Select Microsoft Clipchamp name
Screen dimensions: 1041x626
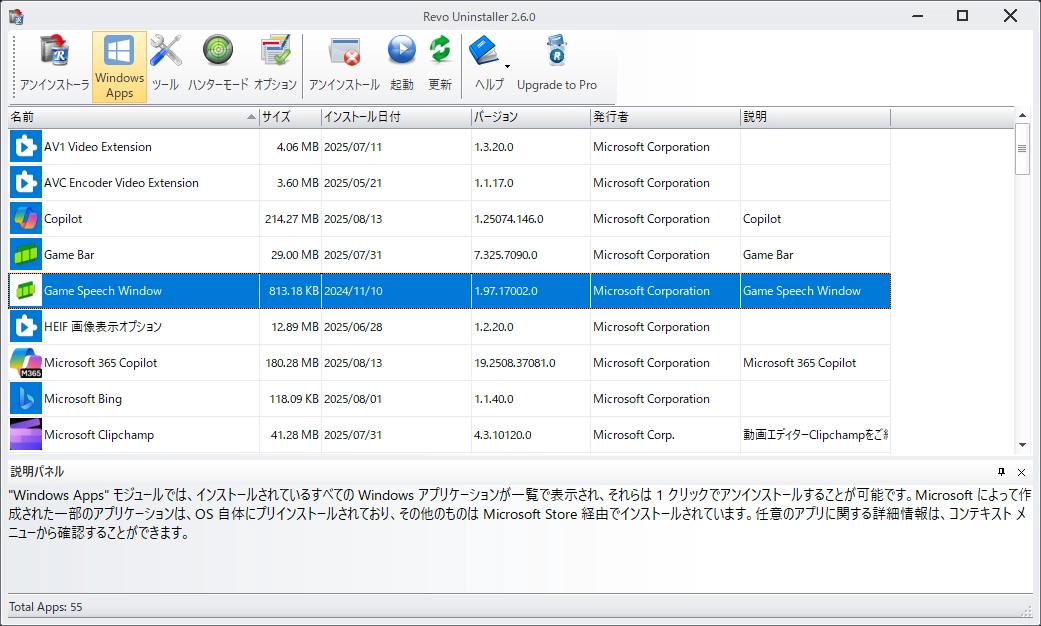pyautogui.click(x=99, y=434)
